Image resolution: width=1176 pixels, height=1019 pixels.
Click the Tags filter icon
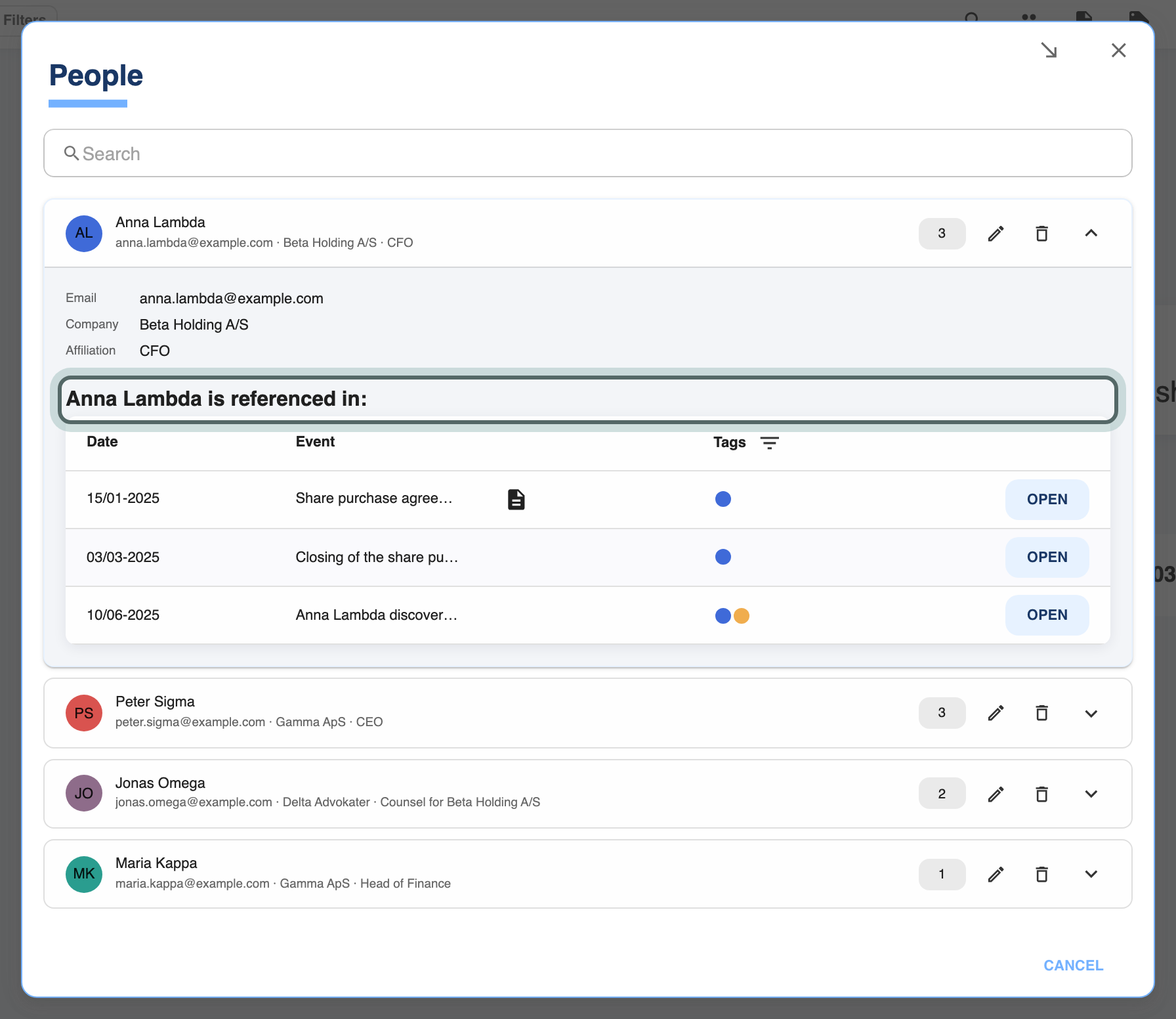pyautogui.click(x=769, y=443)
